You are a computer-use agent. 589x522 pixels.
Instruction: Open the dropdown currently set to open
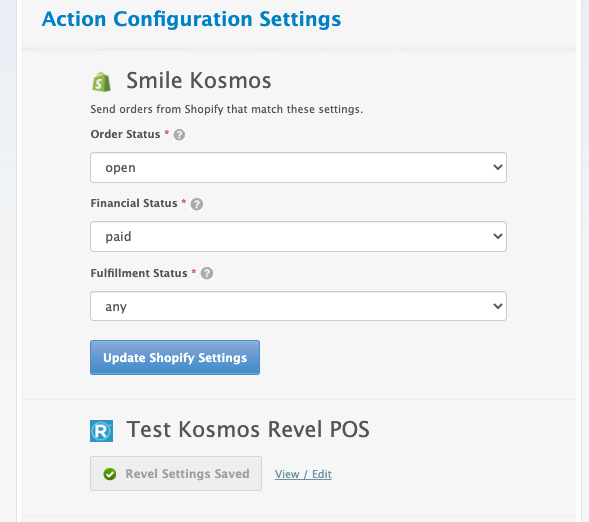pos(298,167)
